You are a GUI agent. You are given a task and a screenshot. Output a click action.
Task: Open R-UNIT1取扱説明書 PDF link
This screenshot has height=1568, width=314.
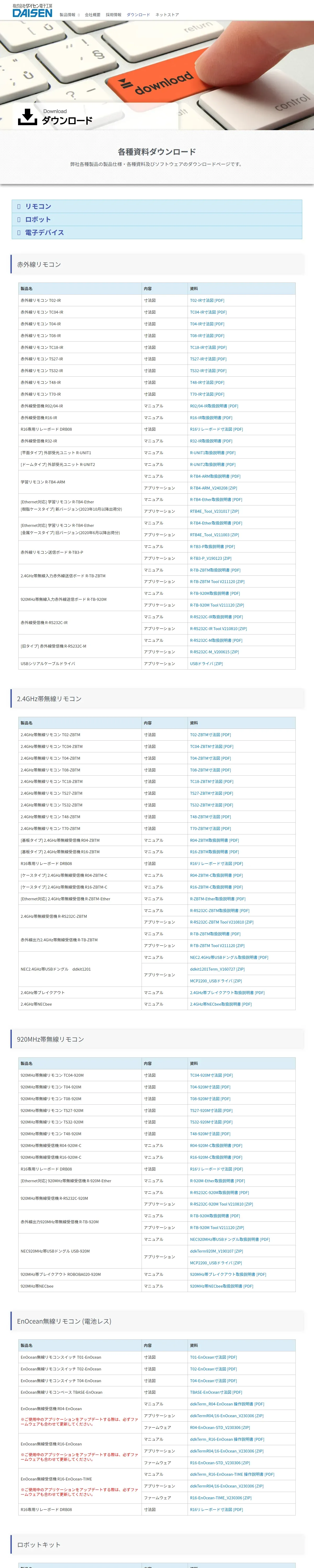coord(212,453)
